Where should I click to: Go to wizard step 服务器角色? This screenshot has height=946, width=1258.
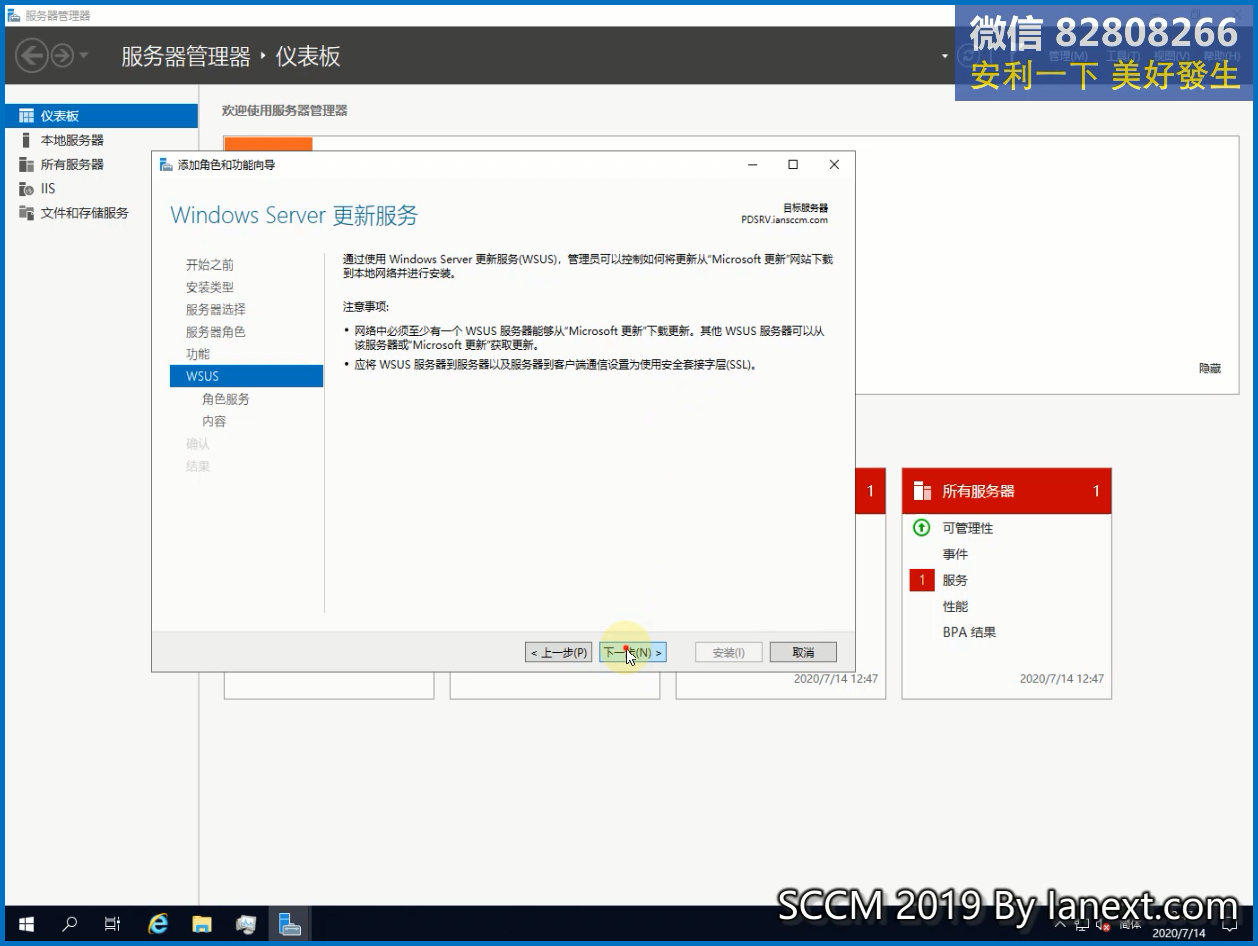[x=215, y=332]
